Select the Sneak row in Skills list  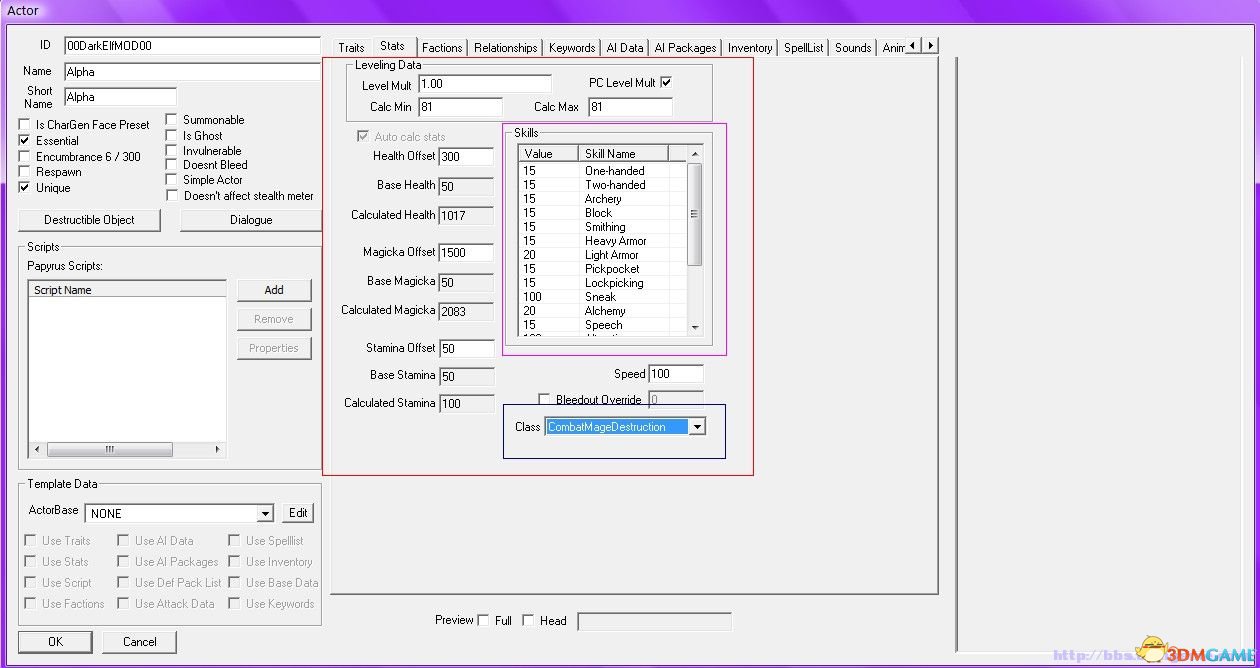[603, 297]
